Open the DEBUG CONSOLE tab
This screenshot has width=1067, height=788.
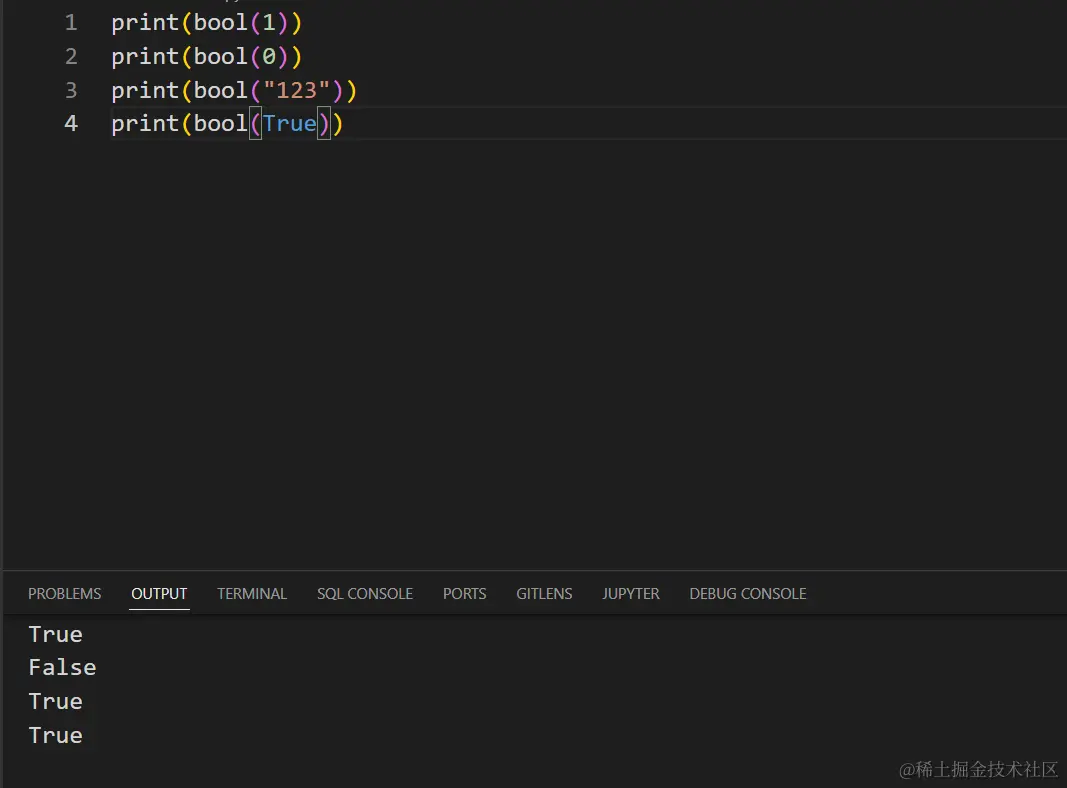(x=748, y=593)
